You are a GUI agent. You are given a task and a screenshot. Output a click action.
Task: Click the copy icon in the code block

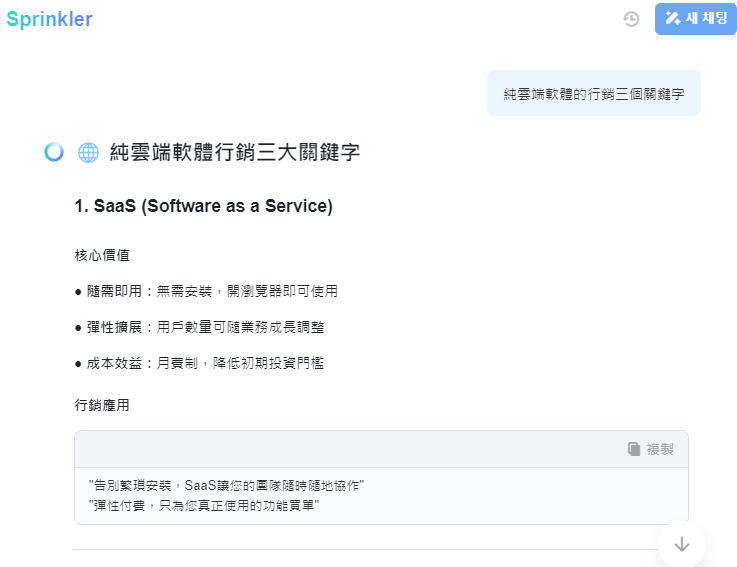pyautogui.click(x=634, y=449)
